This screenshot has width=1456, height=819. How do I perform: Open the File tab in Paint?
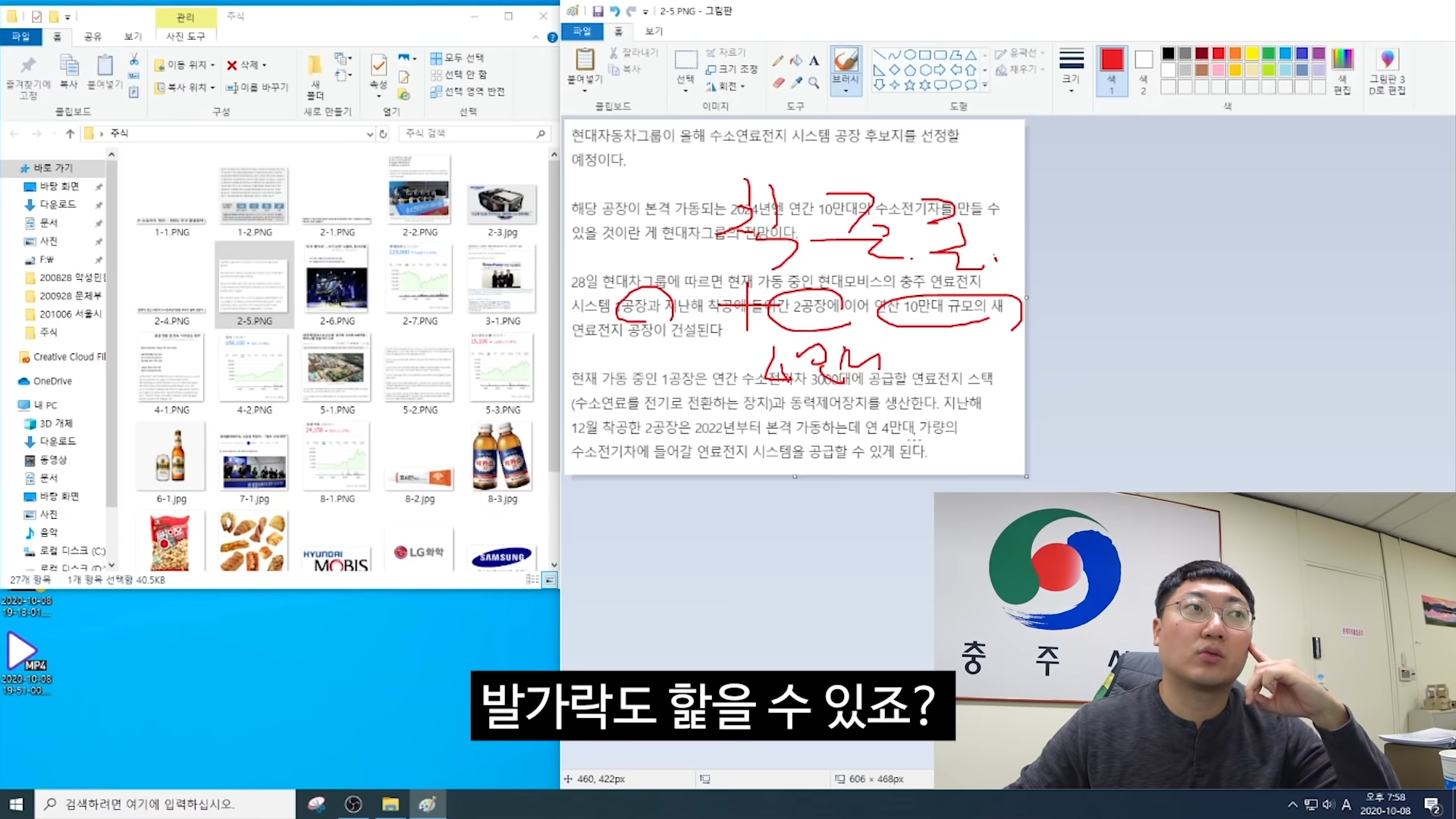point(582,31)
